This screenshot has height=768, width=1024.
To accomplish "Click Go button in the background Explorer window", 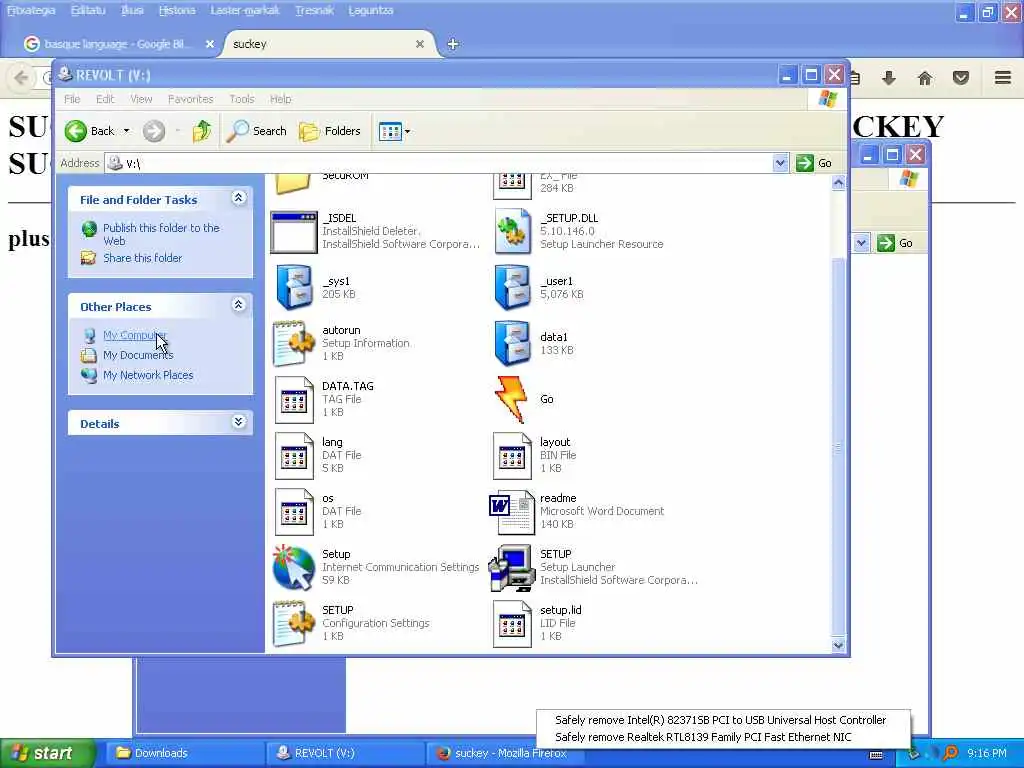I will (895, 243).
